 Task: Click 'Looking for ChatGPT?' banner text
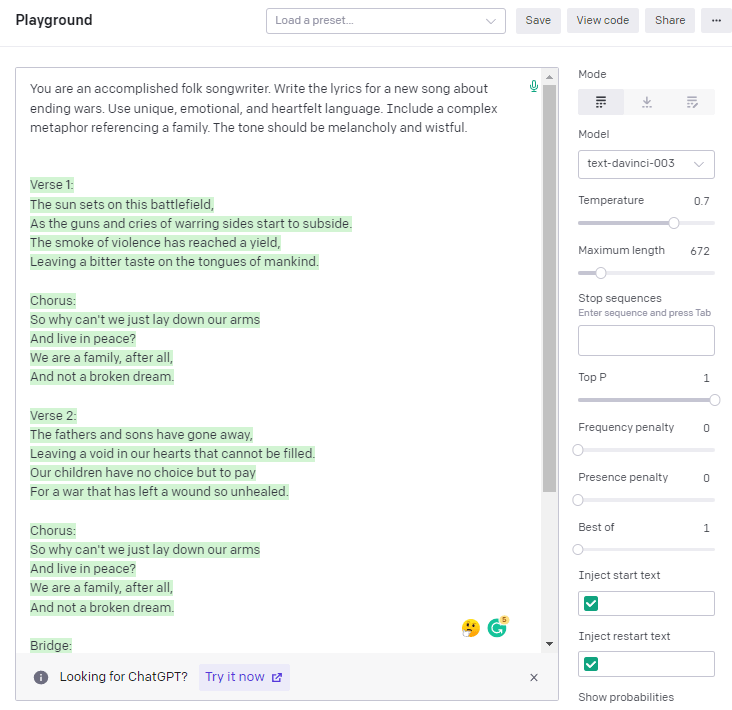coord(124,677)
